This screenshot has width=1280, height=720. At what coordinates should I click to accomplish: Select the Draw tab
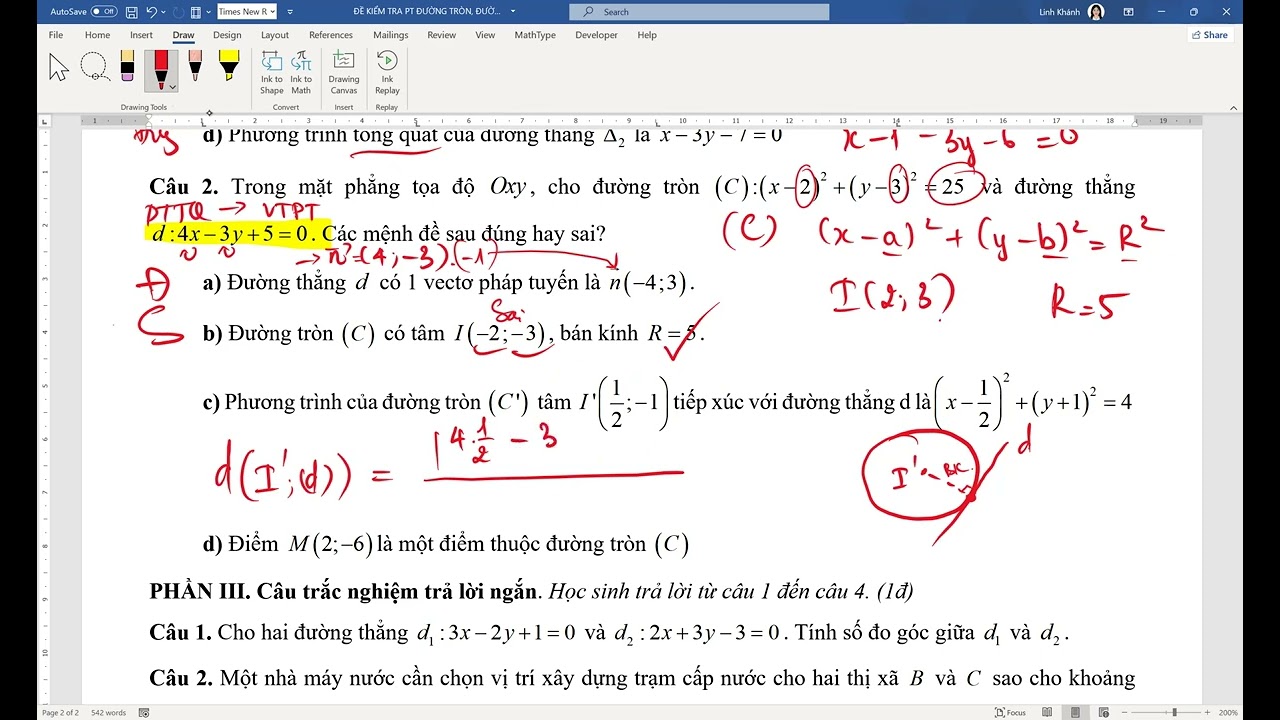(183, 35)
